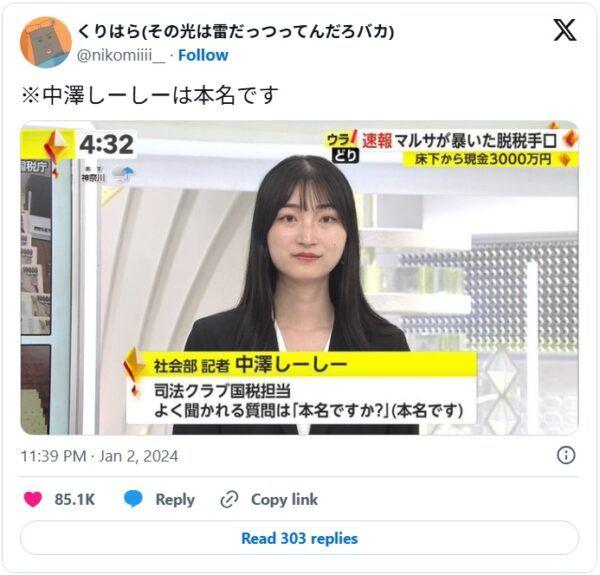Open the orange profile avatar of くりはら

click(x=46, y=42)
